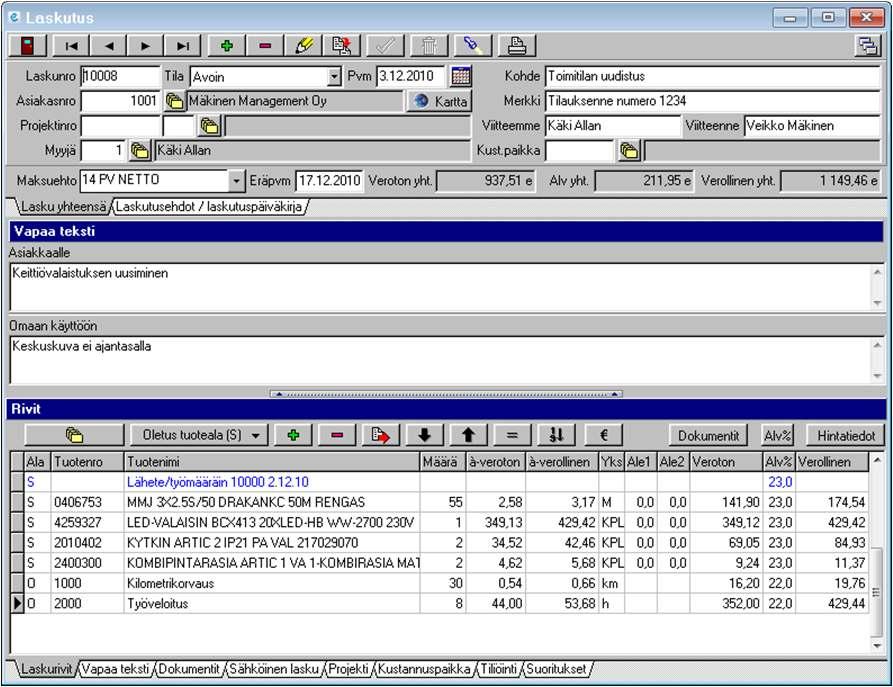
Task: Click the euro symbol button
Action: click(604, 435)
